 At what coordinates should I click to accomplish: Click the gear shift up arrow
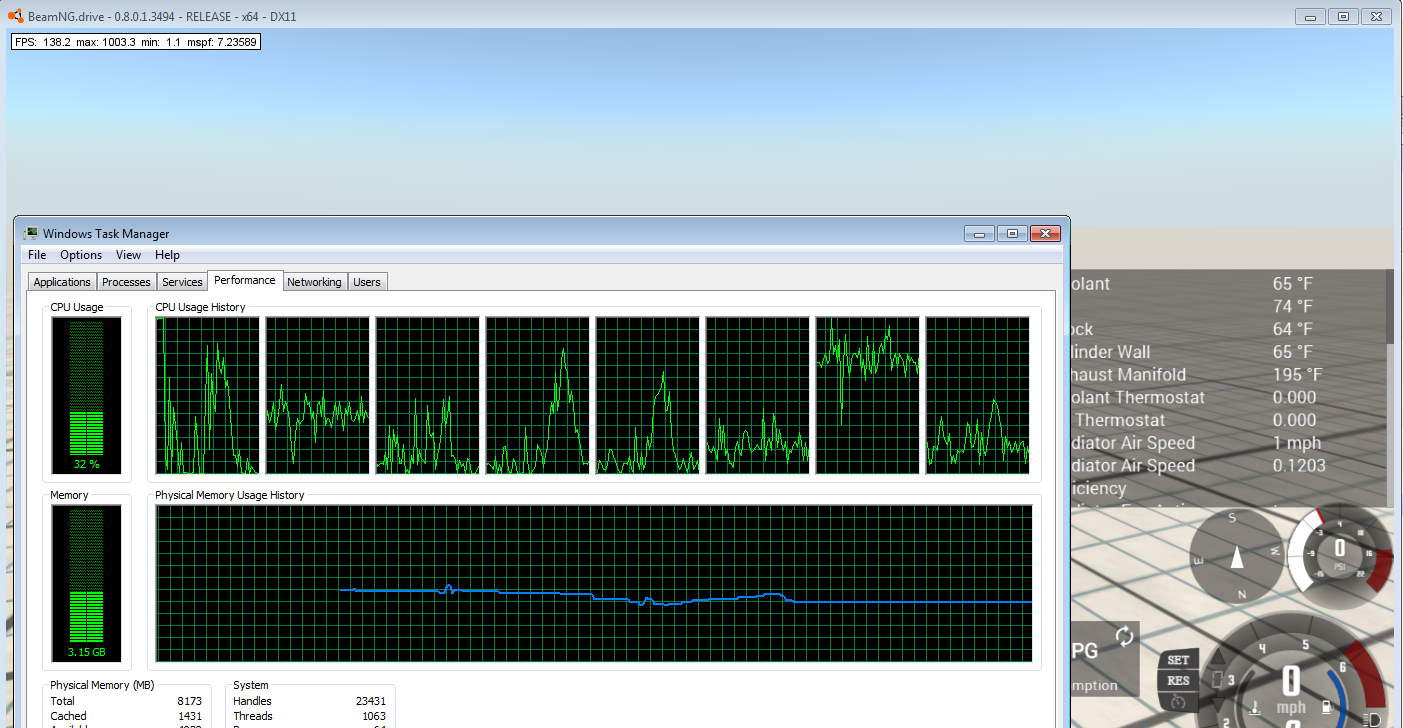[1217, 656]
